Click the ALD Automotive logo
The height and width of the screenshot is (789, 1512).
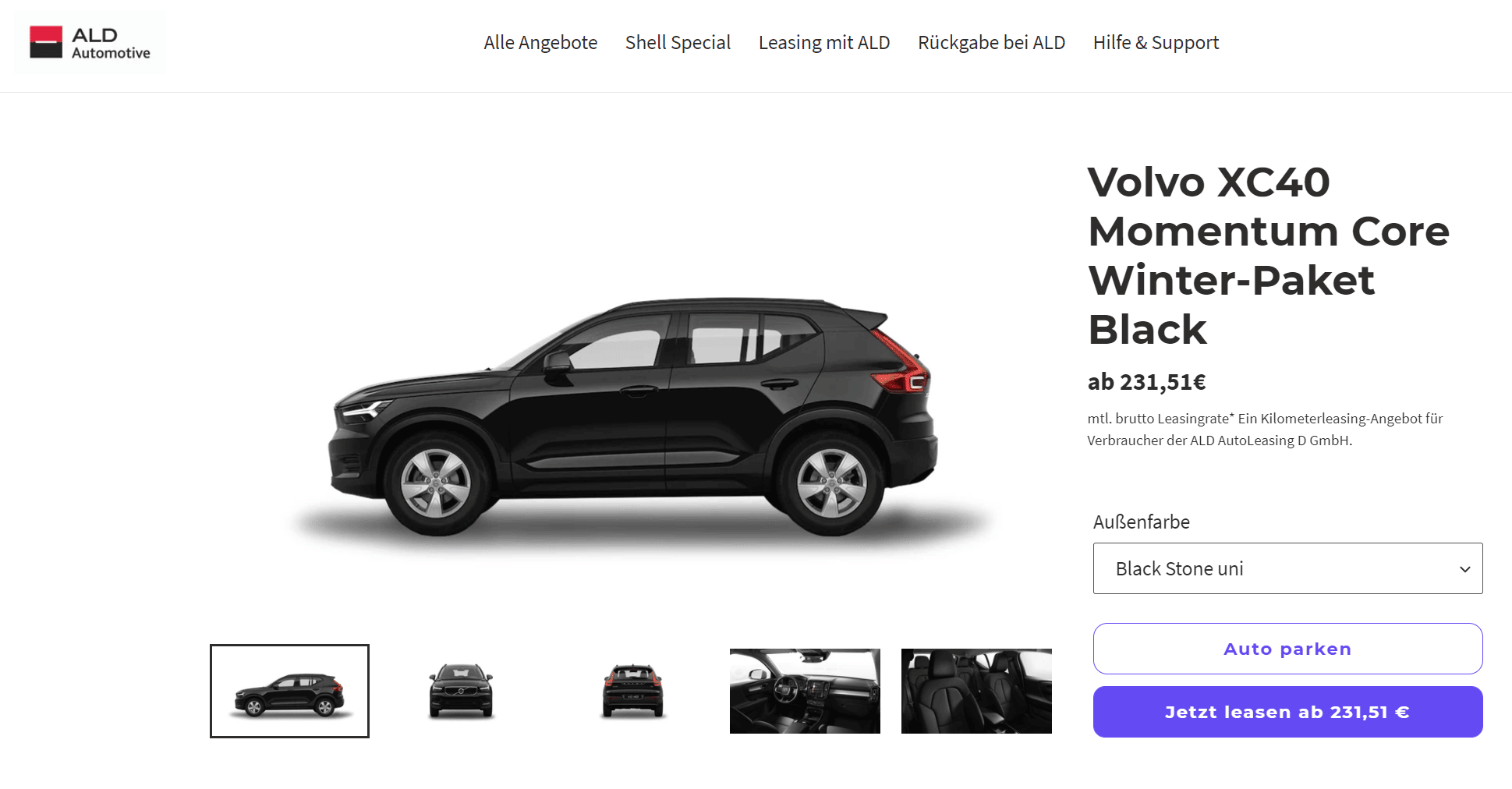(90, 43)
